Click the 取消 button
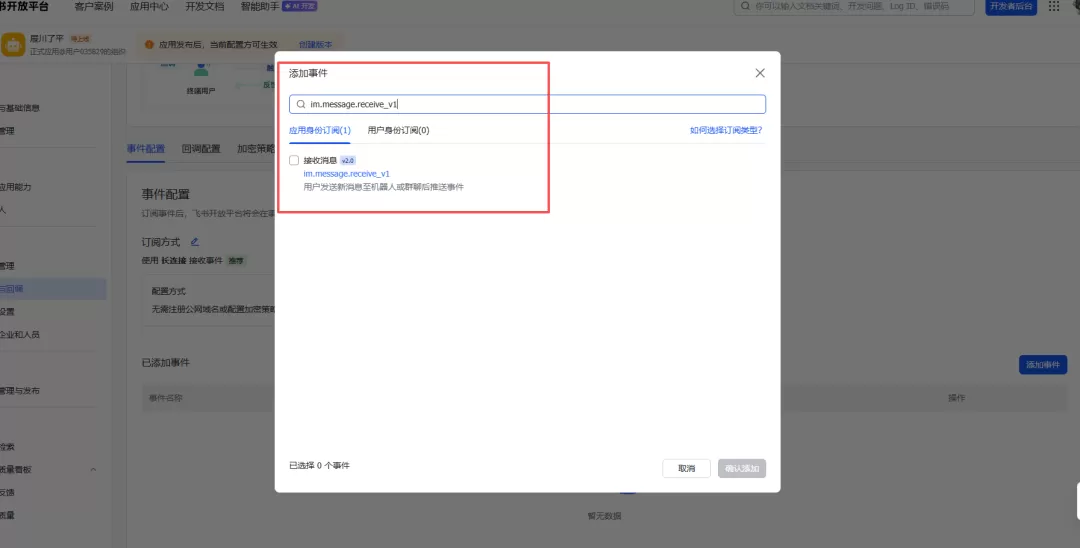1080x548 pixels. (686, 469)
